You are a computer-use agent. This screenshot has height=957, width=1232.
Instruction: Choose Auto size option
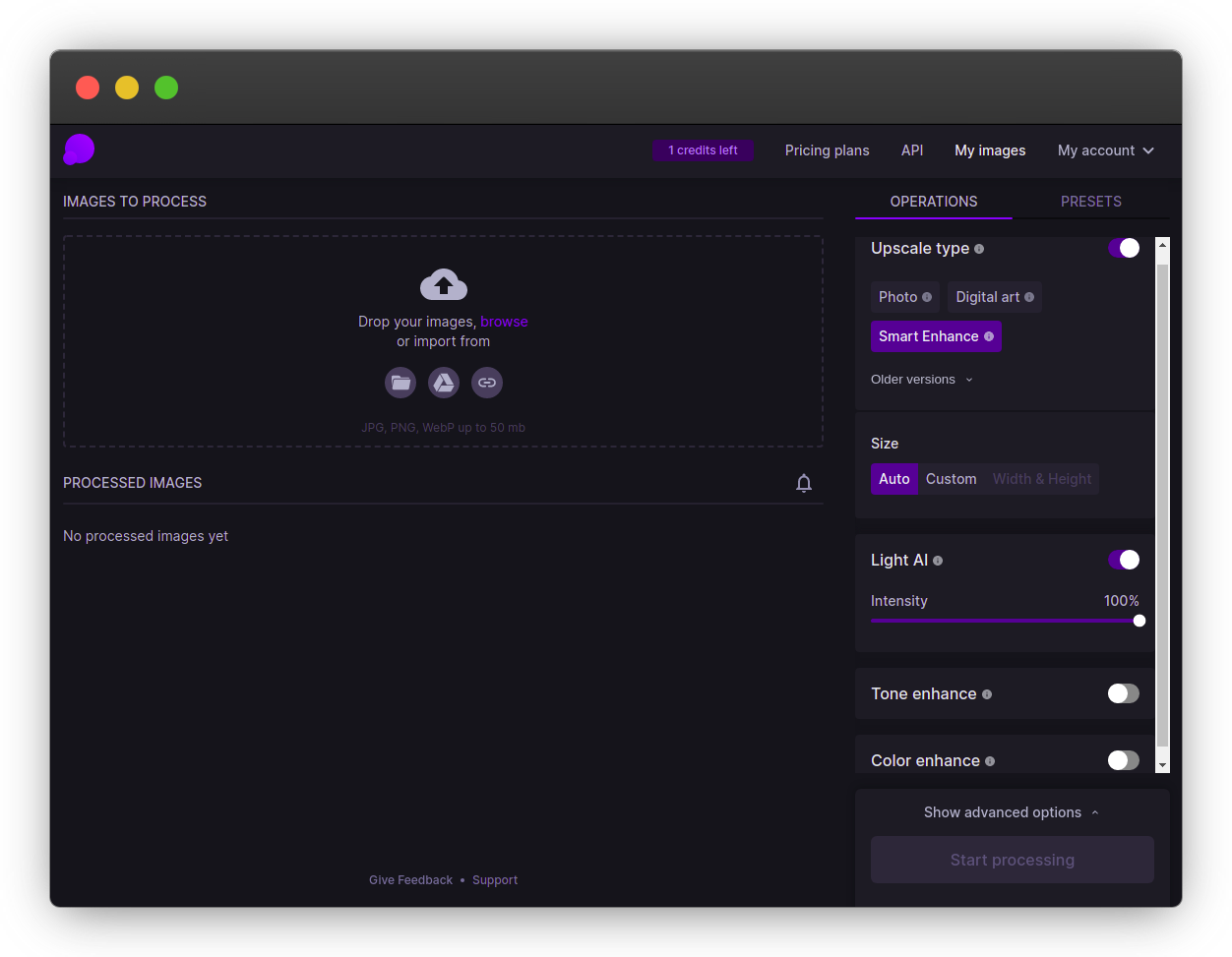(x=894, y=479)
